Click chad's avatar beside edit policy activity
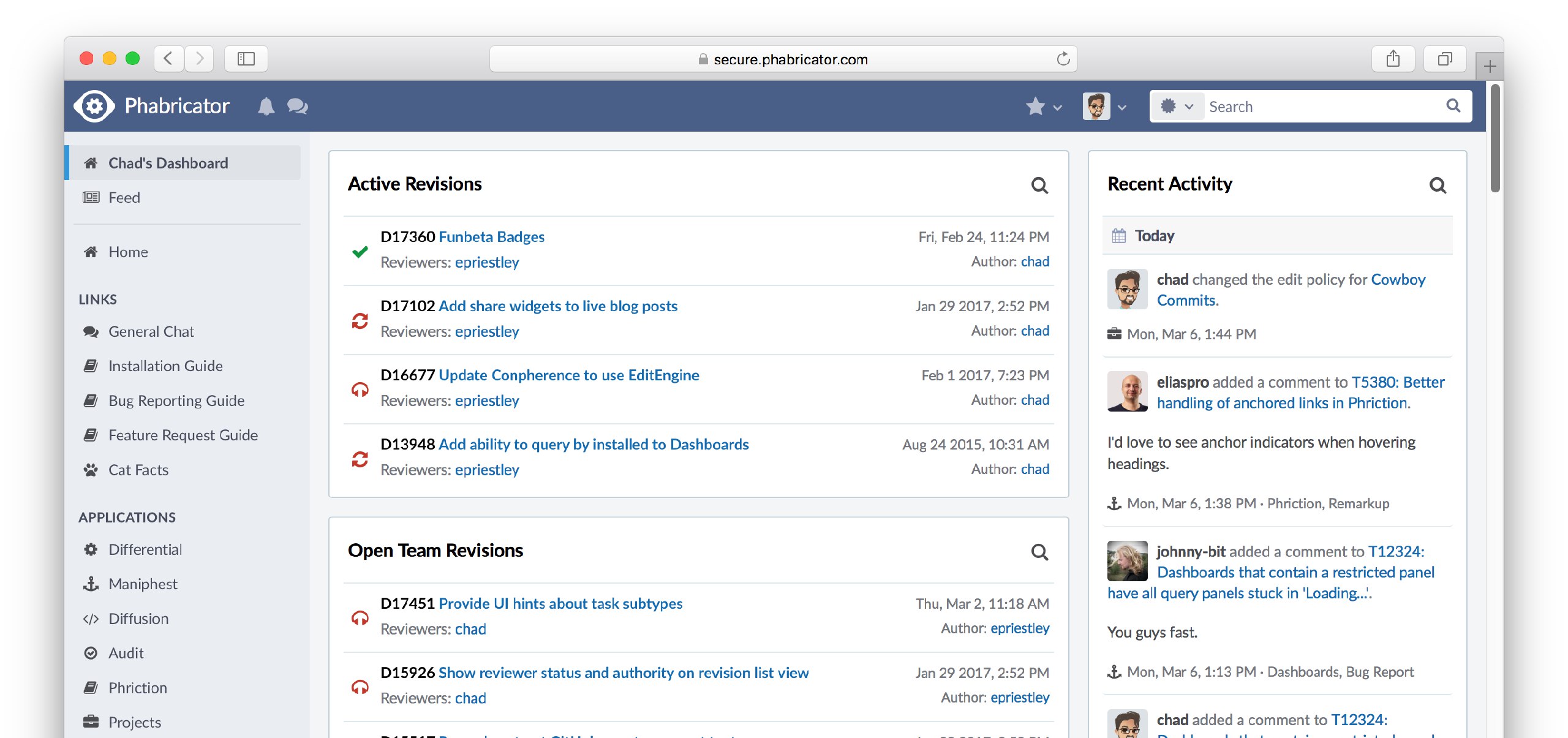 pos(1127,289)
